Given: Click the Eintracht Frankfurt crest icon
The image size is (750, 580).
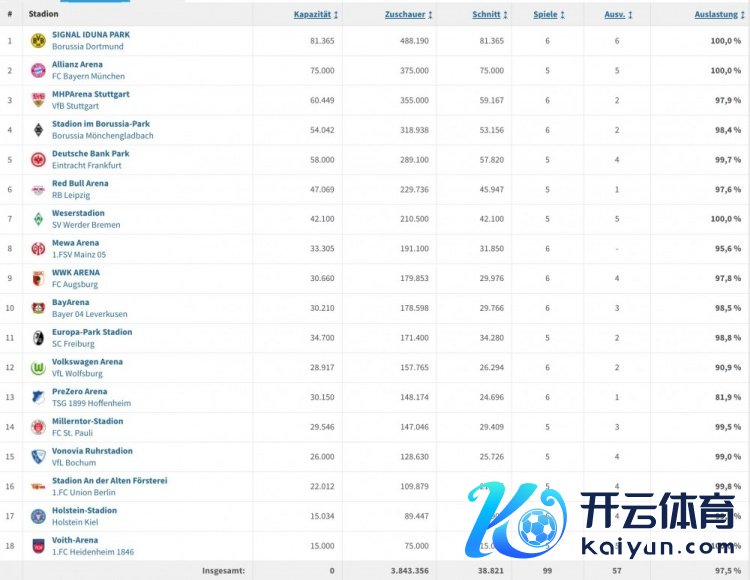Looking at the screenshot, I should pyautogui.click(x=37, y=160).
